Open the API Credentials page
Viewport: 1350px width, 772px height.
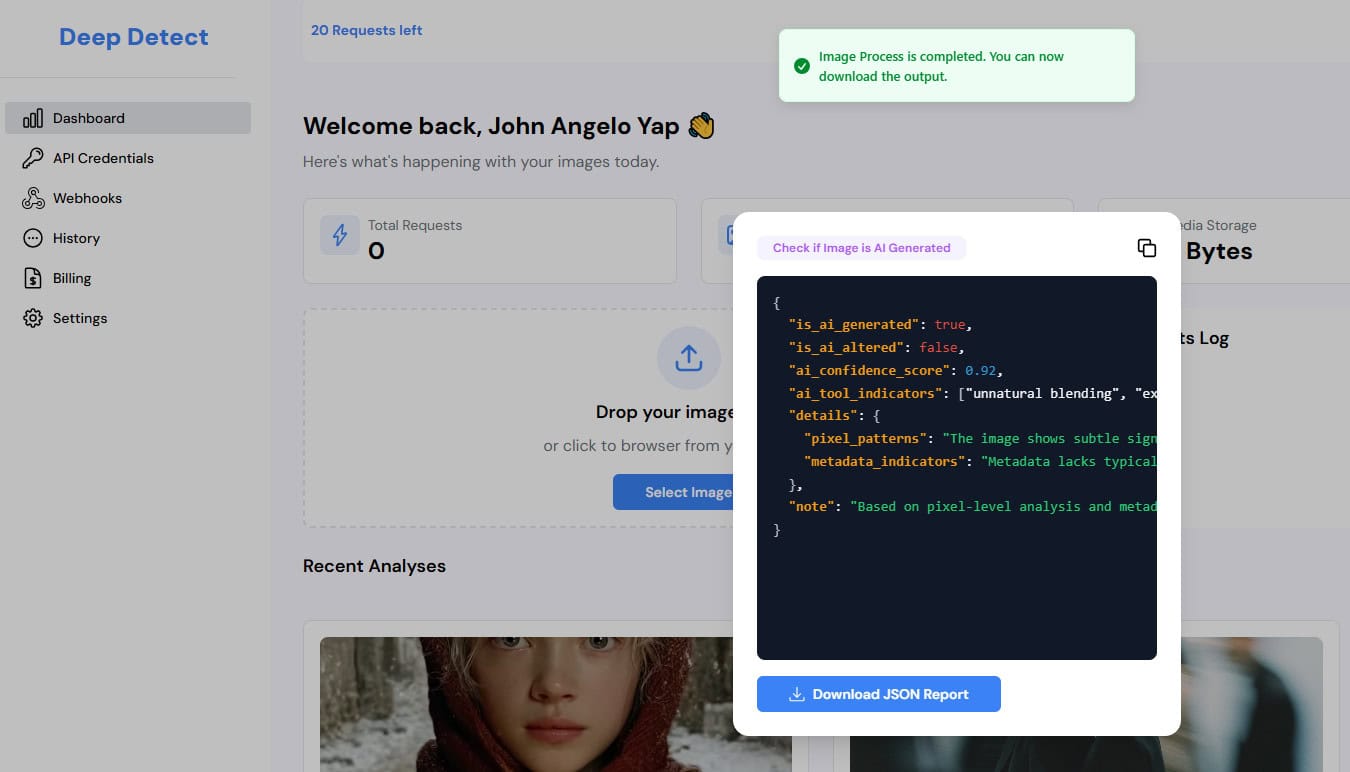point(103,158)
